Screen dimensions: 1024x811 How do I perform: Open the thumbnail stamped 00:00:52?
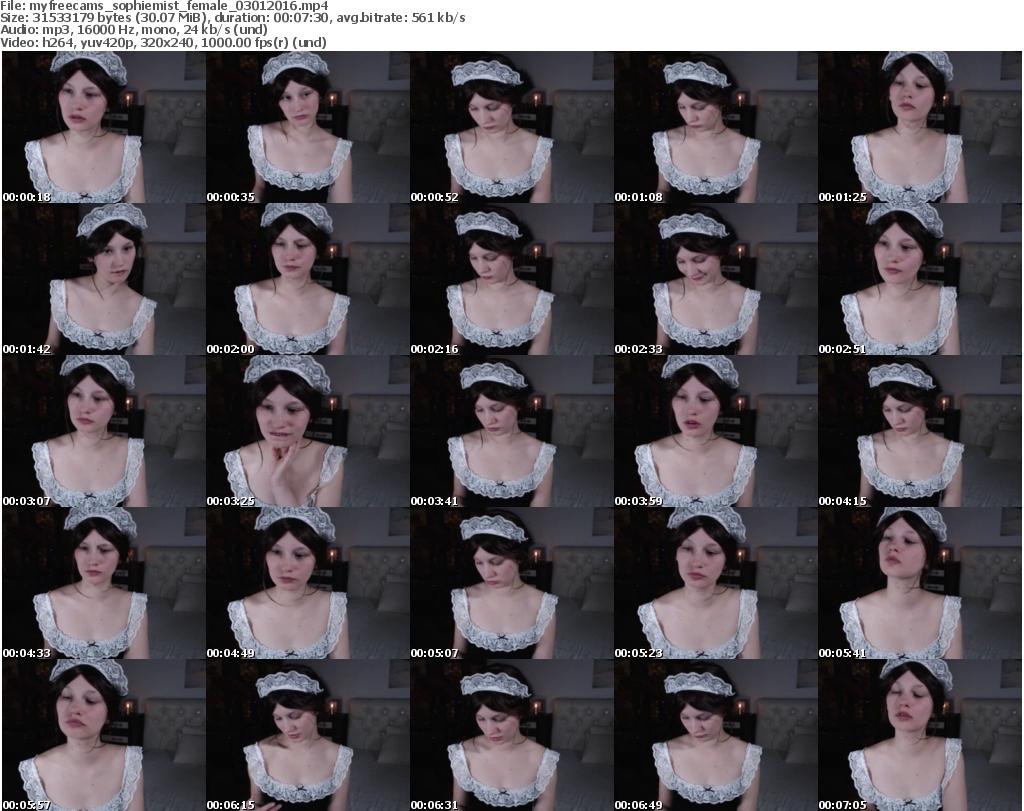pyautogui.click(x=511, y=127)
